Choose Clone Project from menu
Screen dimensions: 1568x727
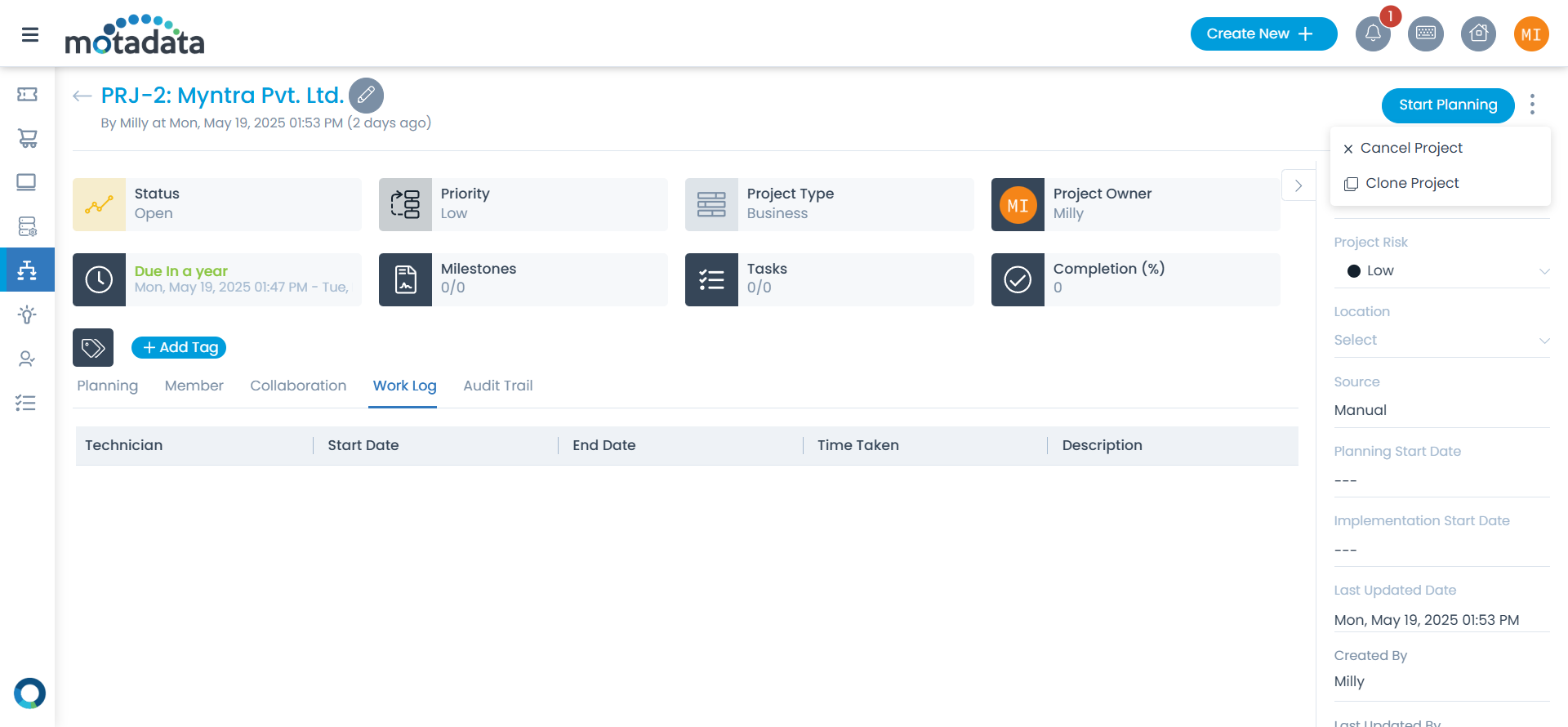1441,183
